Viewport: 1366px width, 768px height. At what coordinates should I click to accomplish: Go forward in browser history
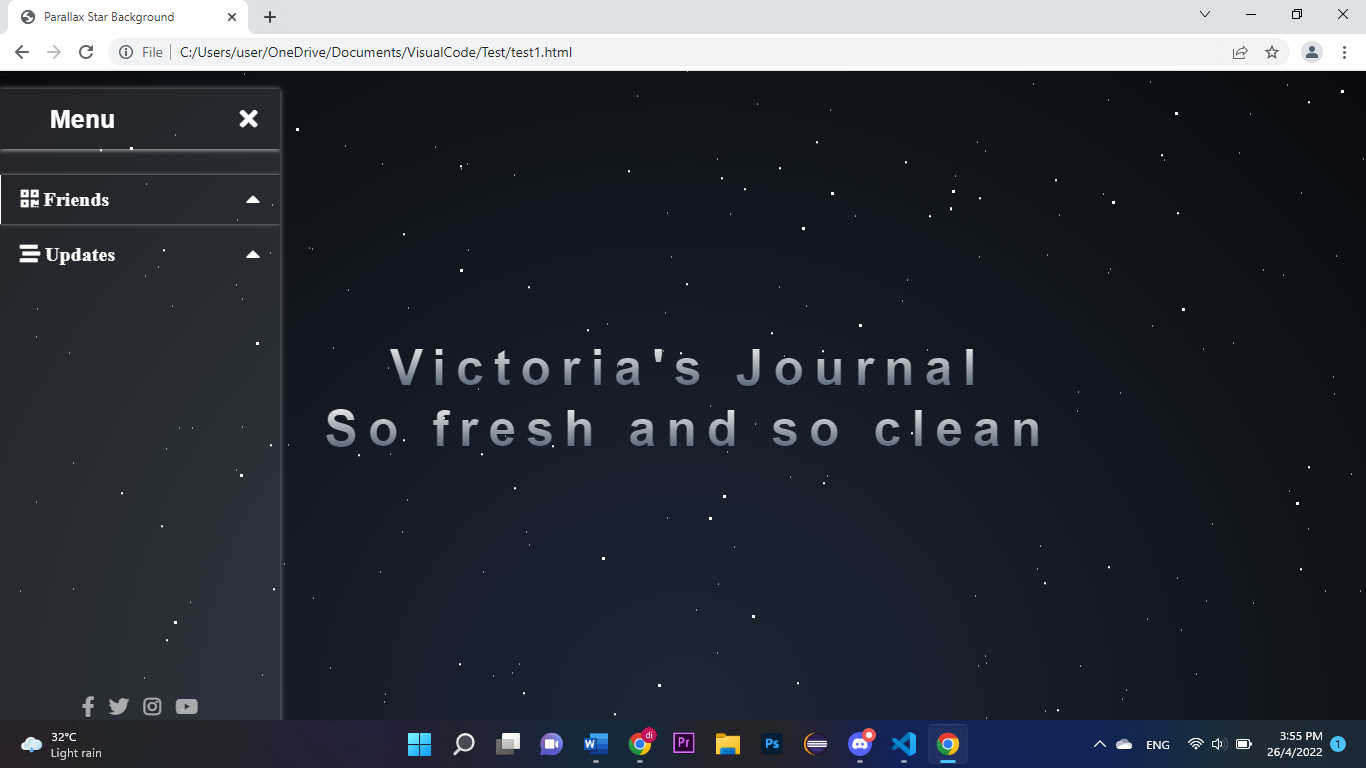54,52
